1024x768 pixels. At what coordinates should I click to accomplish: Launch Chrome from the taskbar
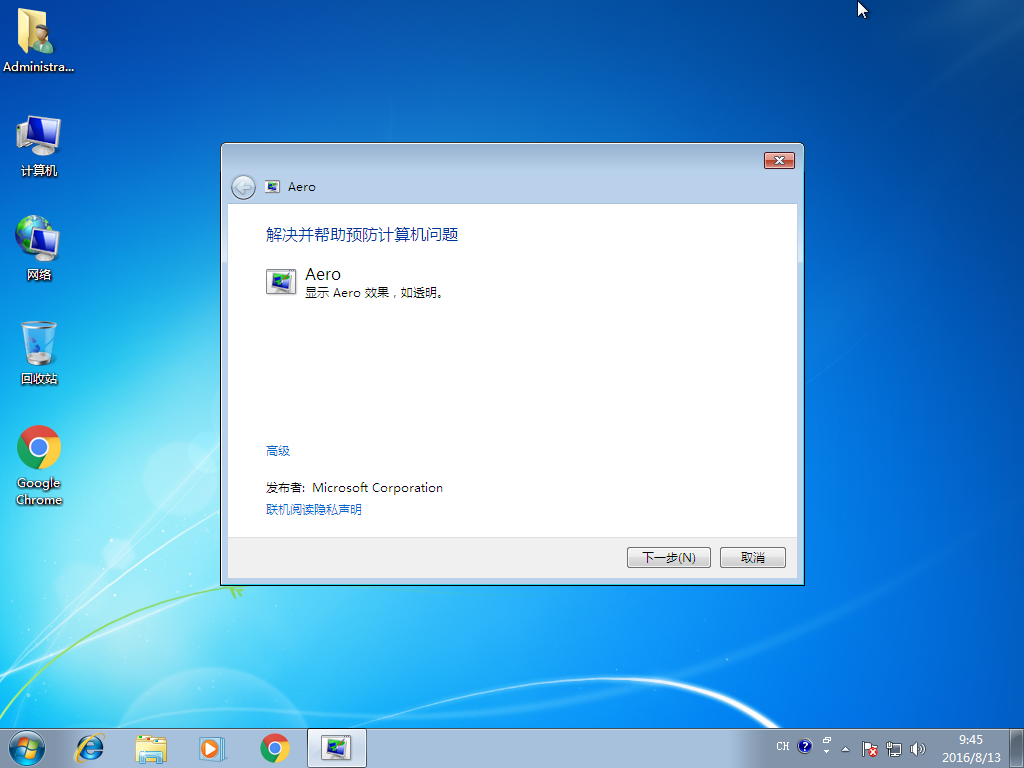point(275,748)
